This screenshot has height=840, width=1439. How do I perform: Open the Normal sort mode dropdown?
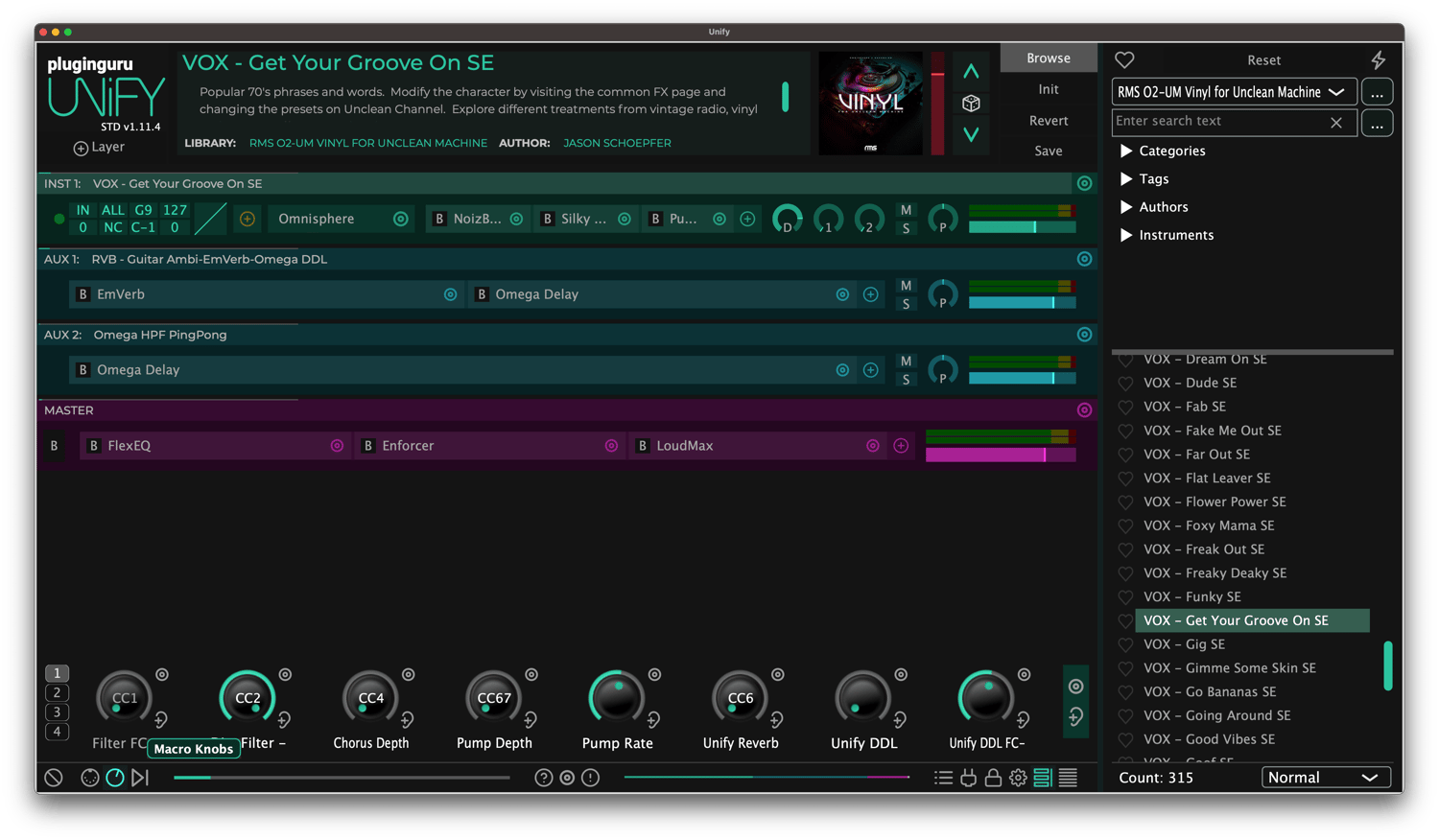coord(1325,778)
